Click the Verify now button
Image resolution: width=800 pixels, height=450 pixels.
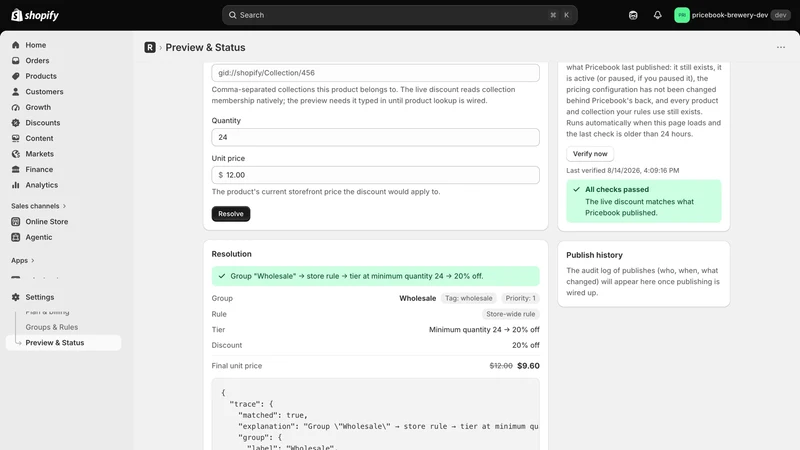tap(590, 154)
